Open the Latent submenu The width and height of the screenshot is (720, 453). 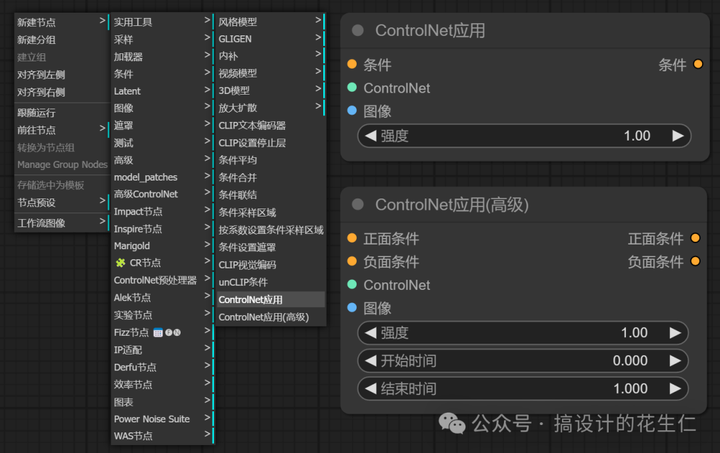pos(162,91)
